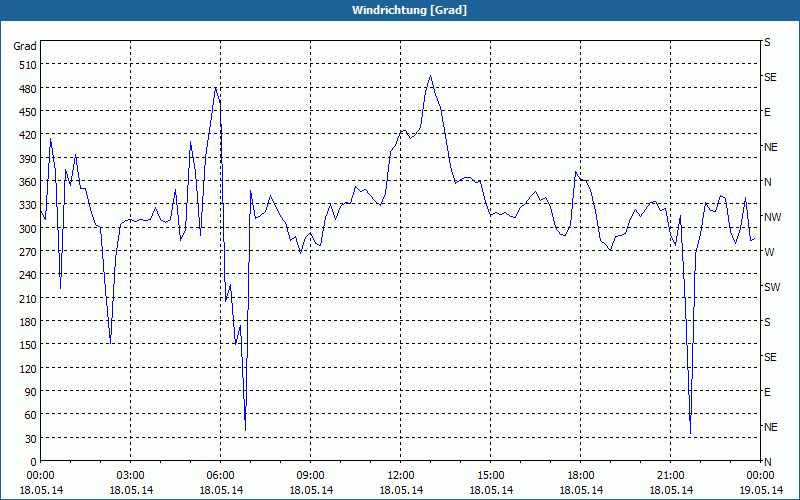
Task: Click the 18.05.14 date under first 00:00
Action: [x=41, y=490]
